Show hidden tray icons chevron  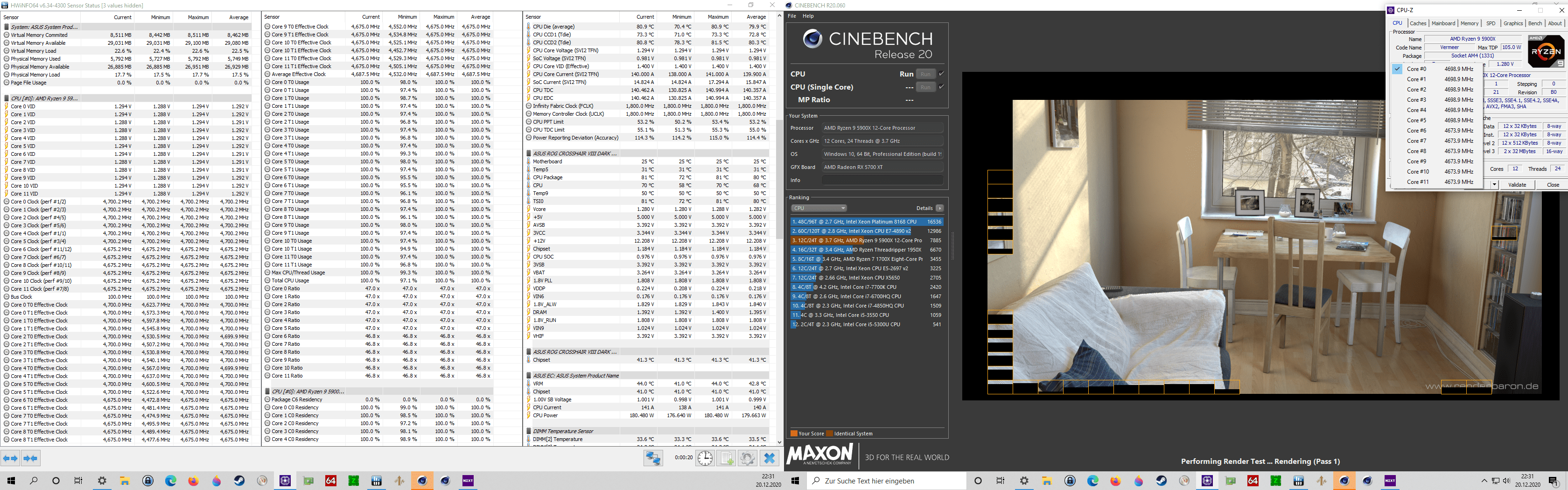point(1484,481)
